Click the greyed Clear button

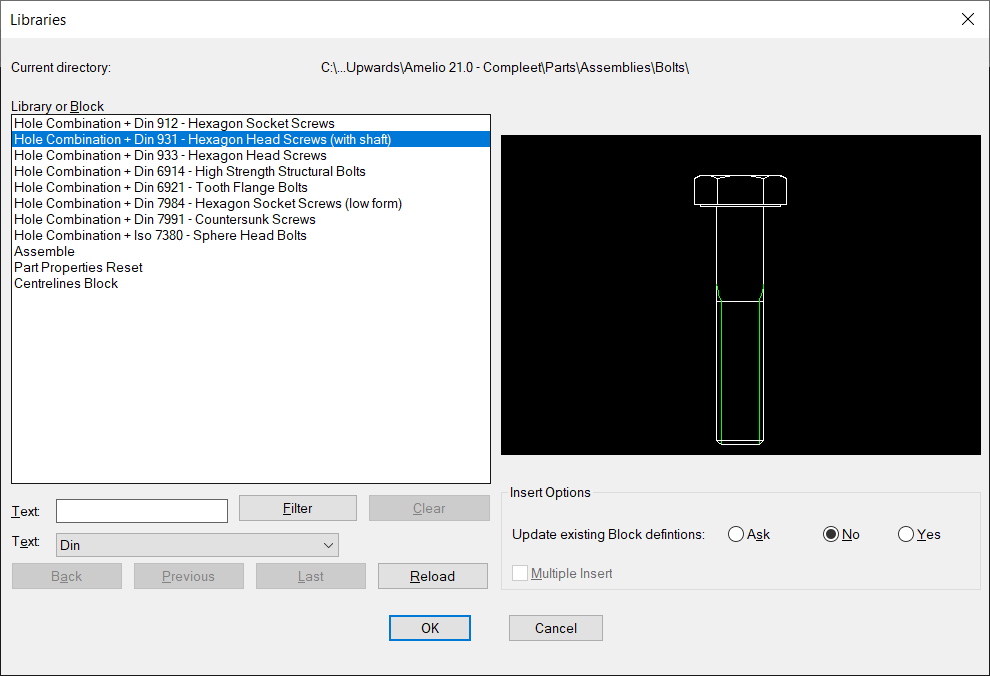click(429, 508)
